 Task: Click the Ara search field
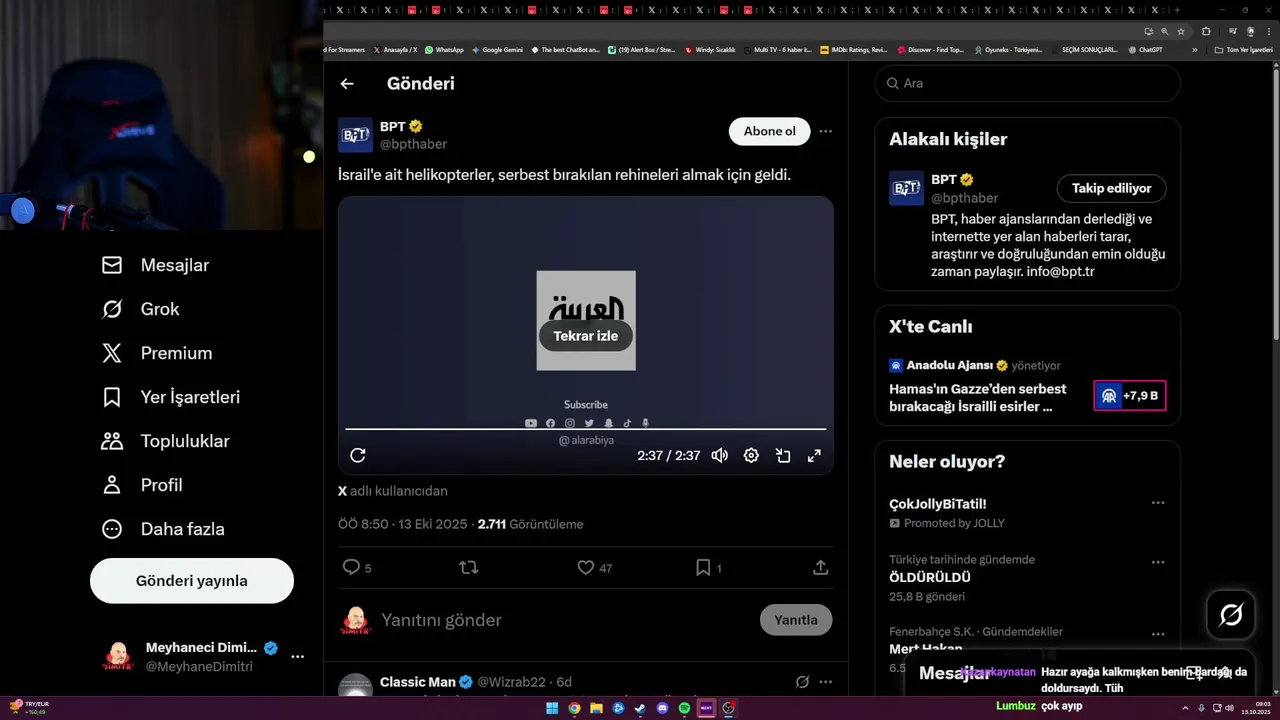click(1028, 83)
